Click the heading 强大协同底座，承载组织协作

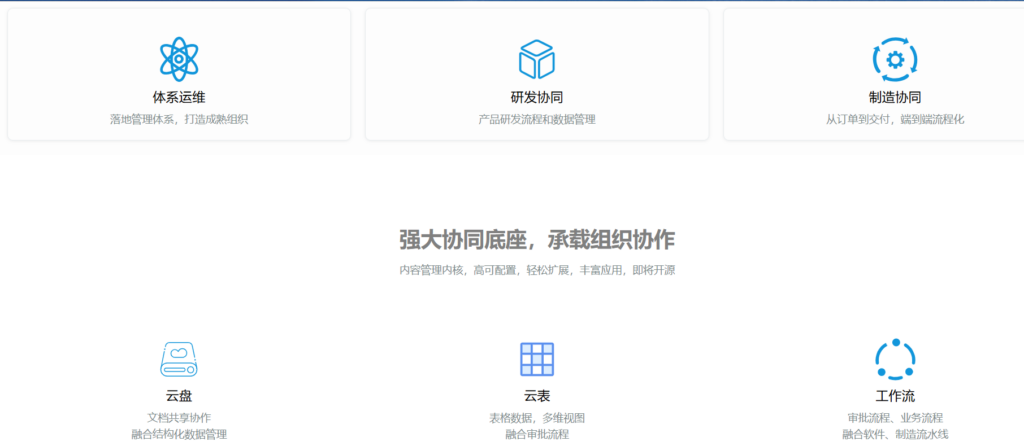[537, 240]
